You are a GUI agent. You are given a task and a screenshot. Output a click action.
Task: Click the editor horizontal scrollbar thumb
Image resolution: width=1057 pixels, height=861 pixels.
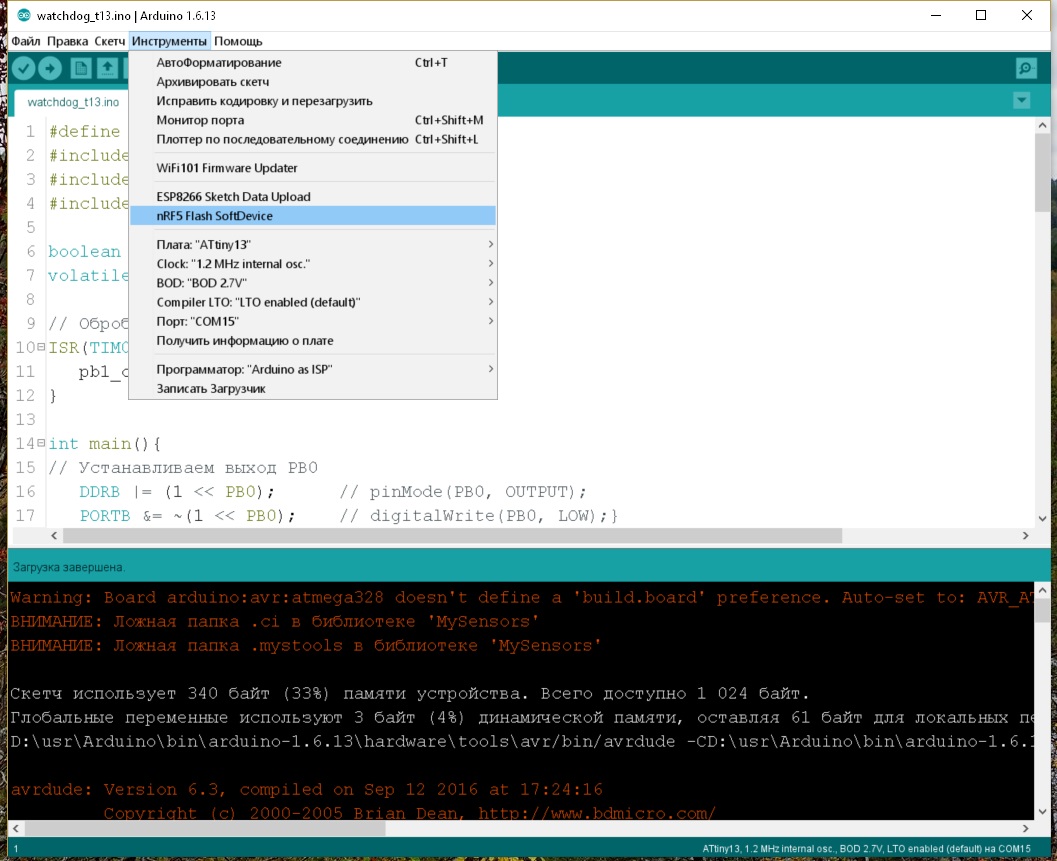[x=452, y=535]
